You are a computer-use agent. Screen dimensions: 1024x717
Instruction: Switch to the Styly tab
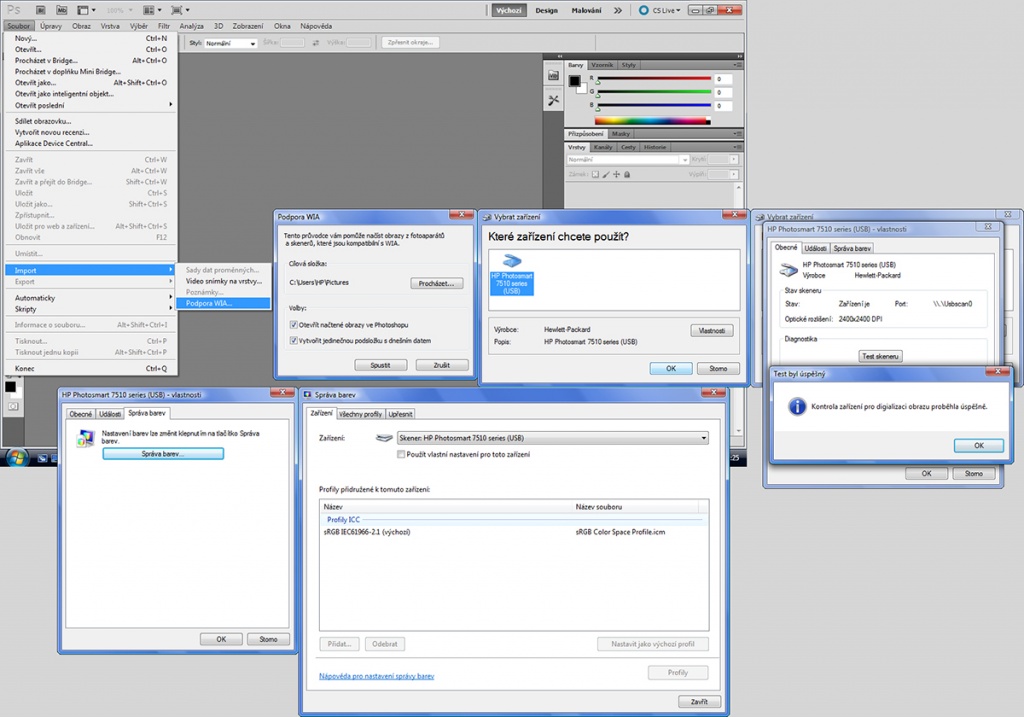coord(629,65)
